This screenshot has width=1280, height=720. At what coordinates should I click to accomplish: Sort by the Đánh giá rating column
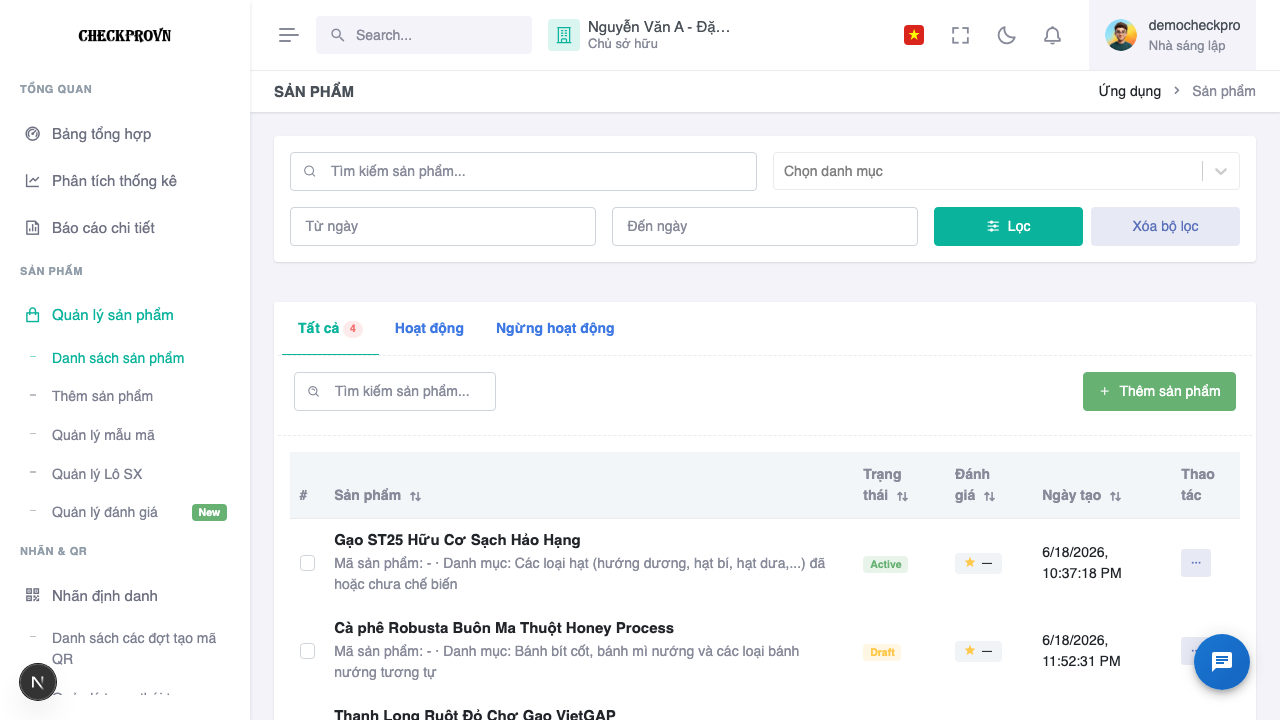(x=975, y=485)
